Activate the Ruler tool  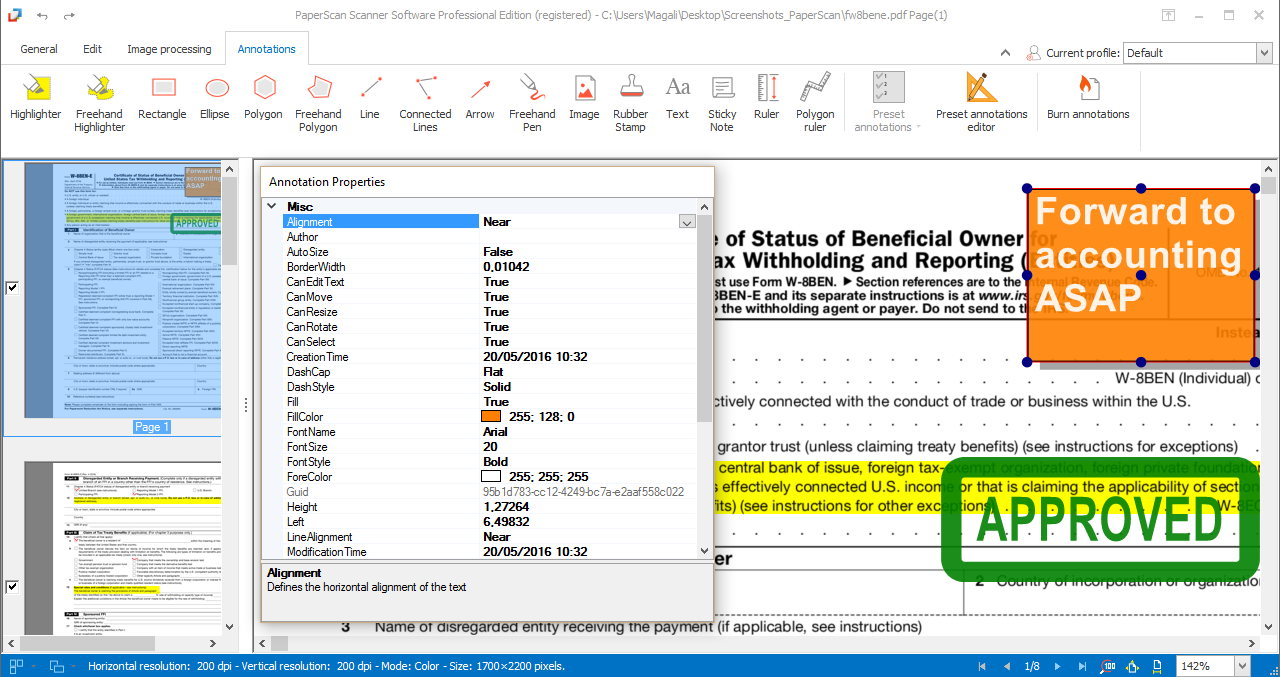(x=766, y=98)
